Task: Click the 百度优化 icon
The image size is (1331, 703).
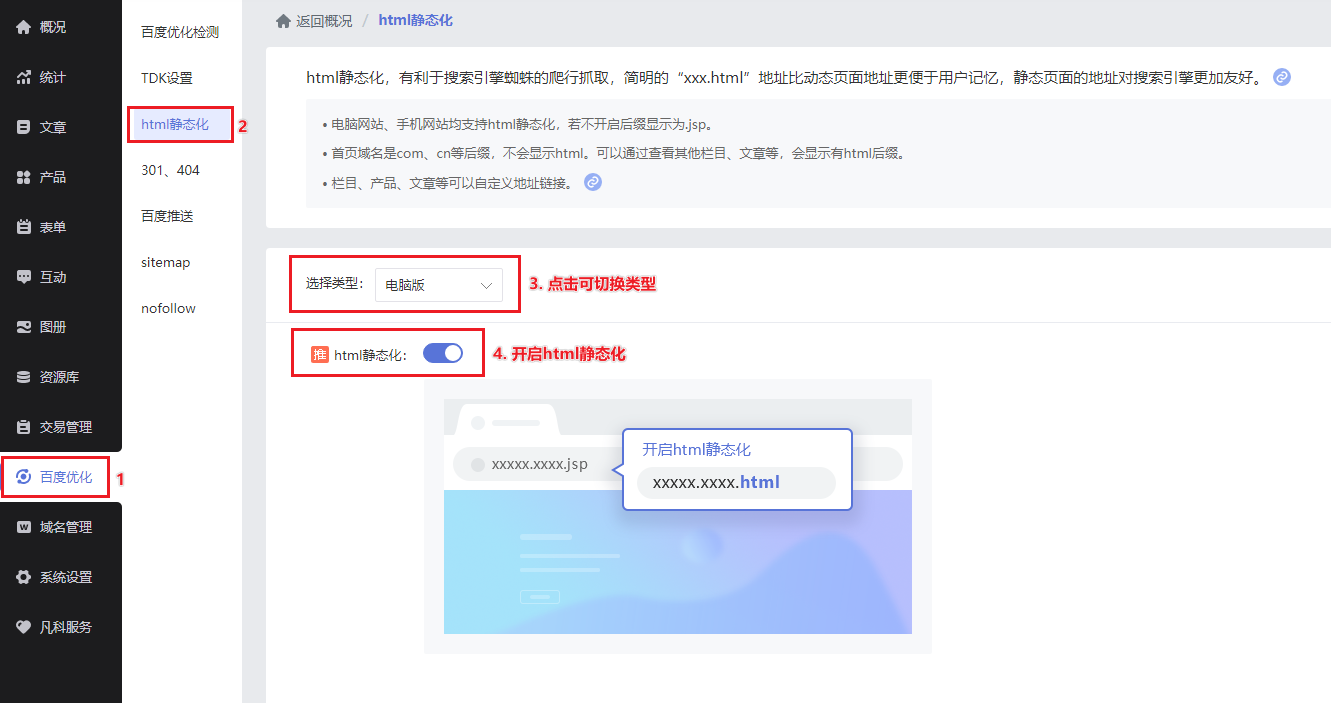Action: [24, 477]
